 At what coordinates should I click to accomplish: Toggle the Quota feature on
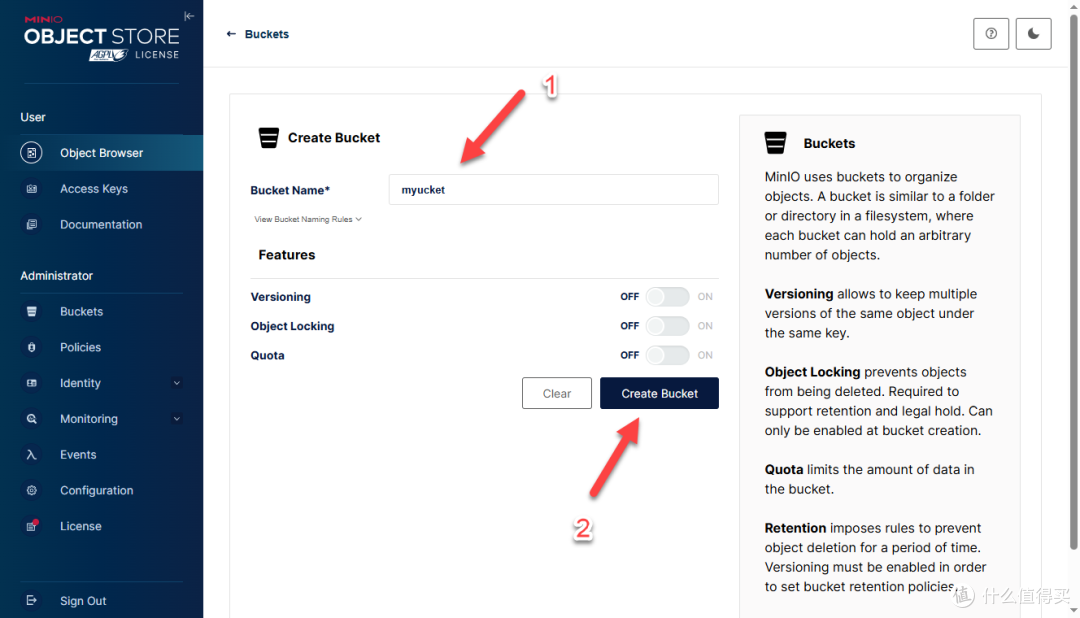pyautogui.click(x=667, y=355)
